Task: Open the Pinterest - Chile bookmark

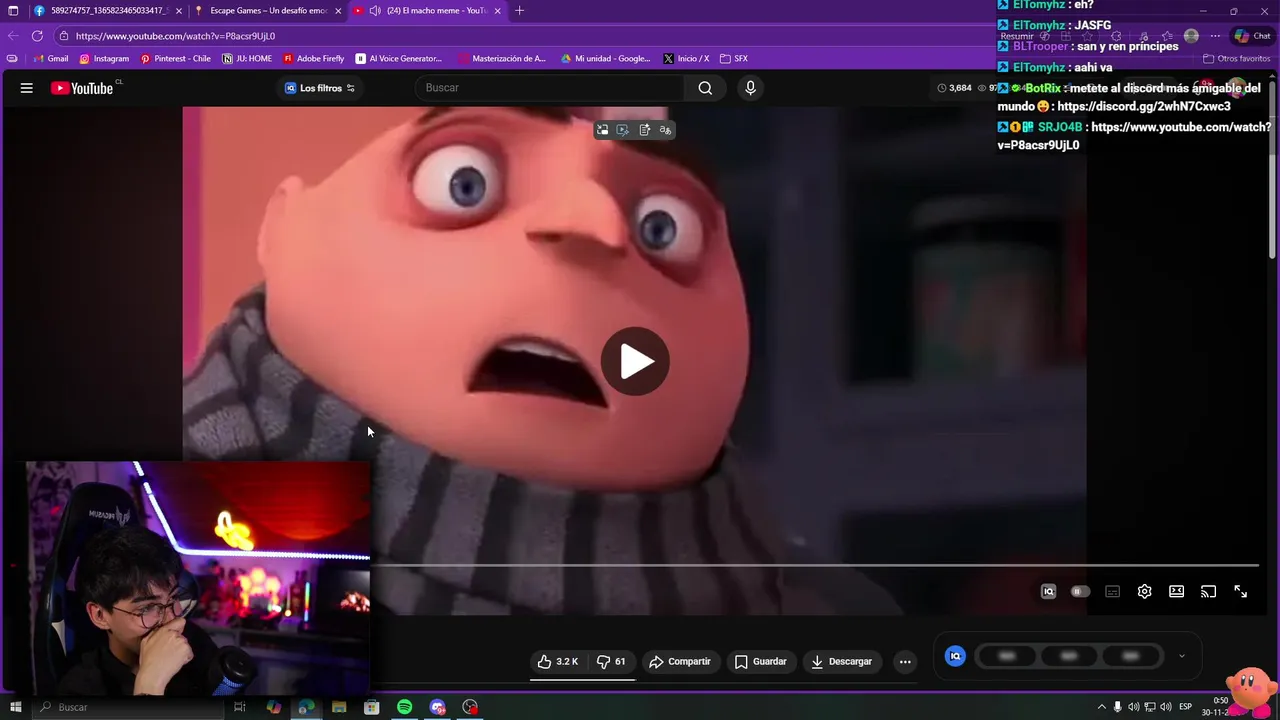Action: pyautogui.click(x=175, y=59)
